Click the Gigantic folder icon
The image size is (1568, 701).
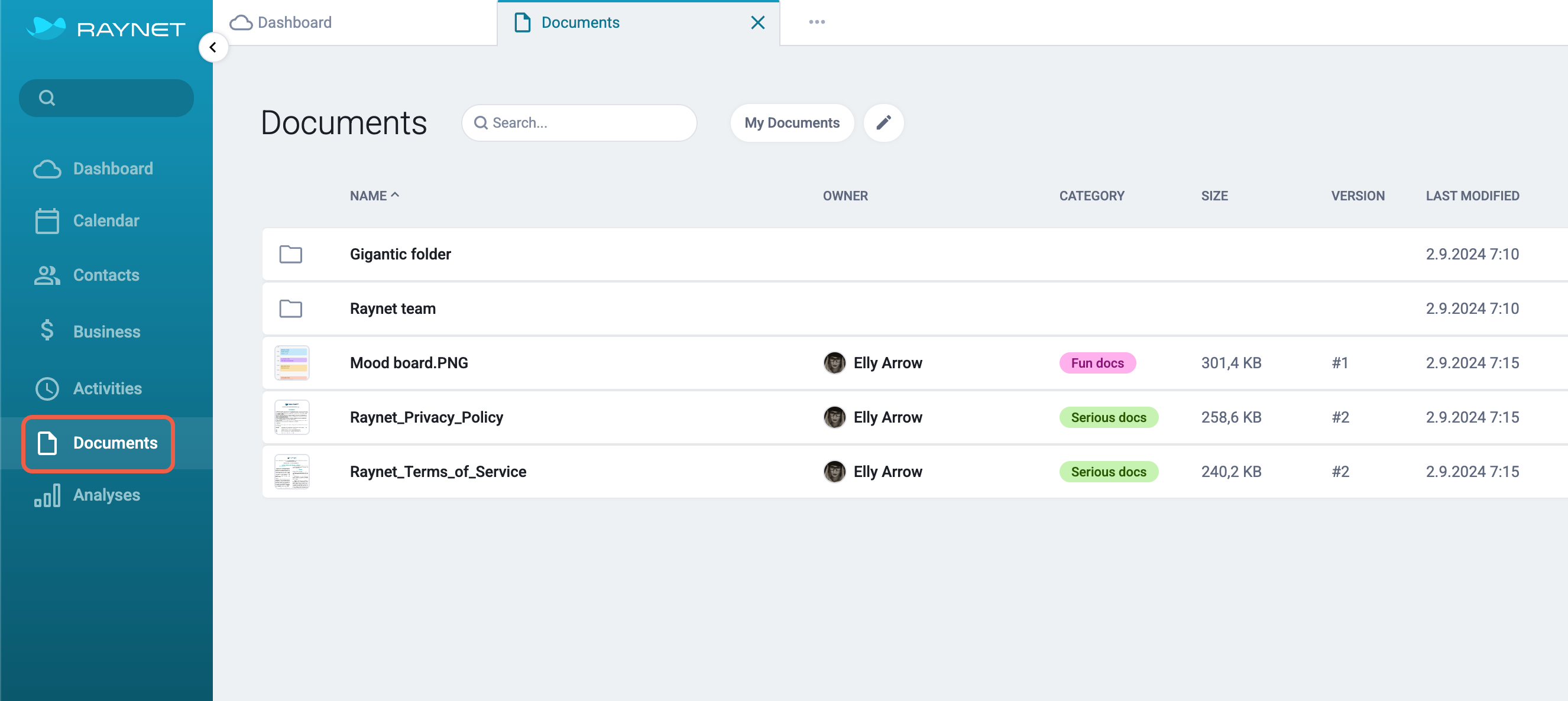click(x=291, y=254)
